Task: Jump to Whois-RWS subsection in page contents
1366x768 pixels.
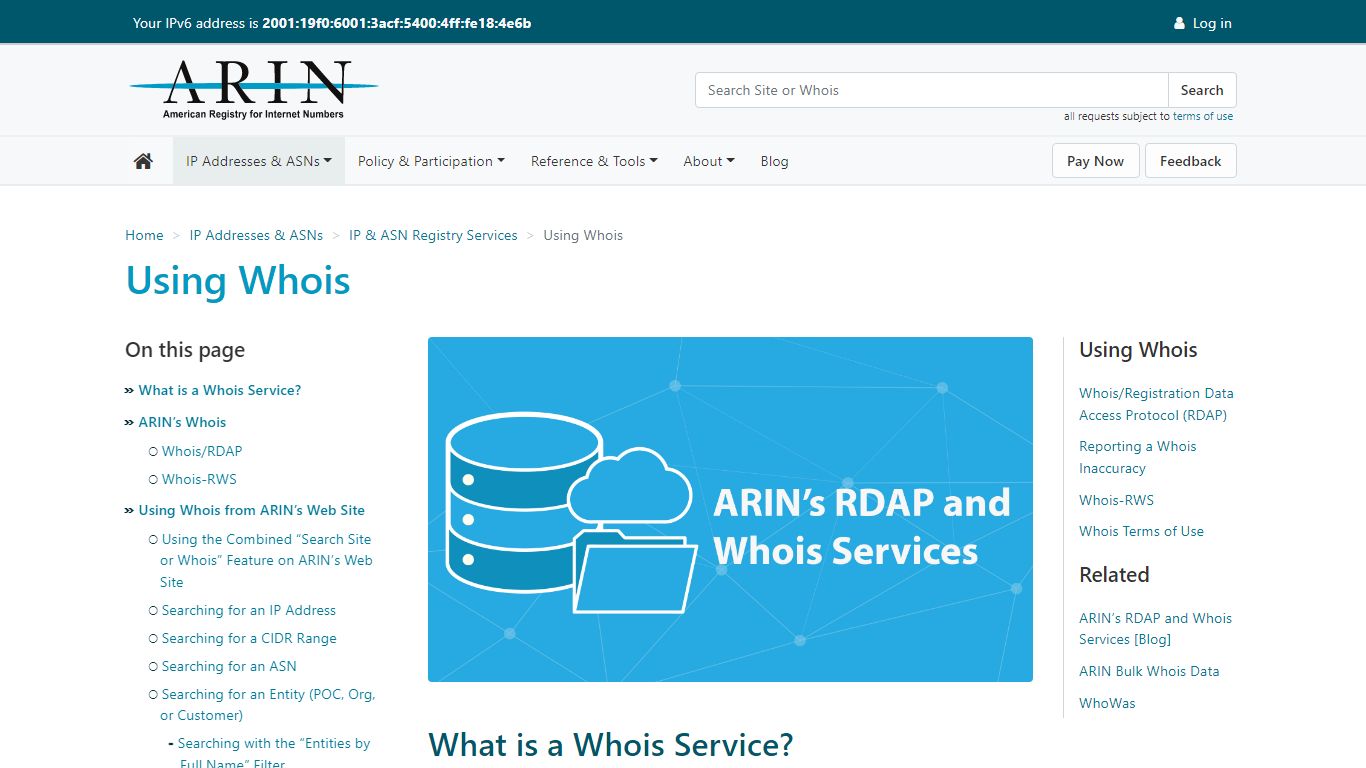Action: tap(199, 479)
